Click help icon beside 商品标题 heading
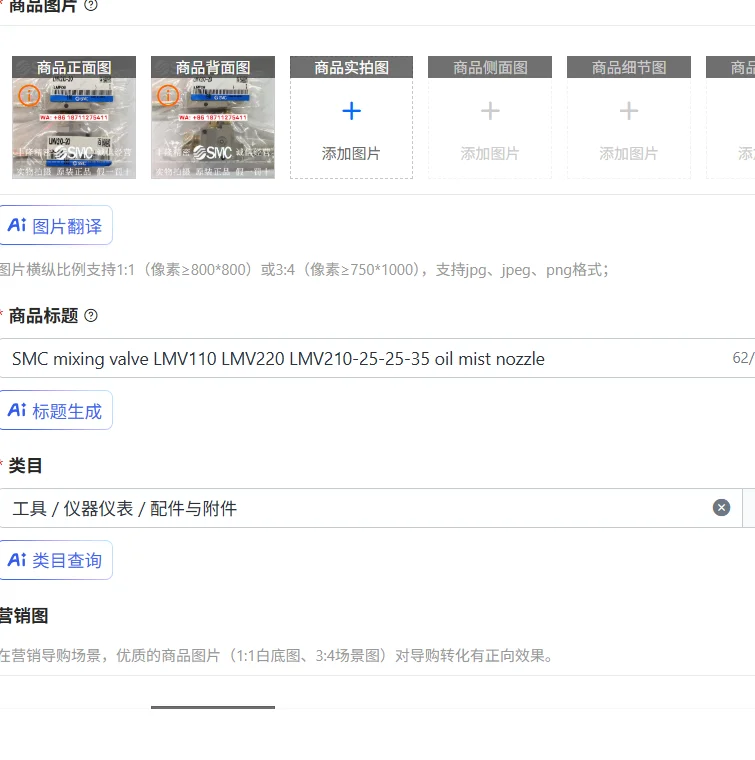 [x=91, y=316]
